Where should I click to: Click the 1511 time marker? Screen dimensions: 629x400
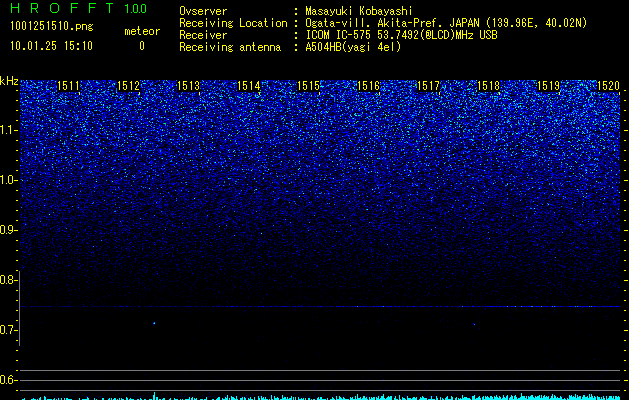68,86
